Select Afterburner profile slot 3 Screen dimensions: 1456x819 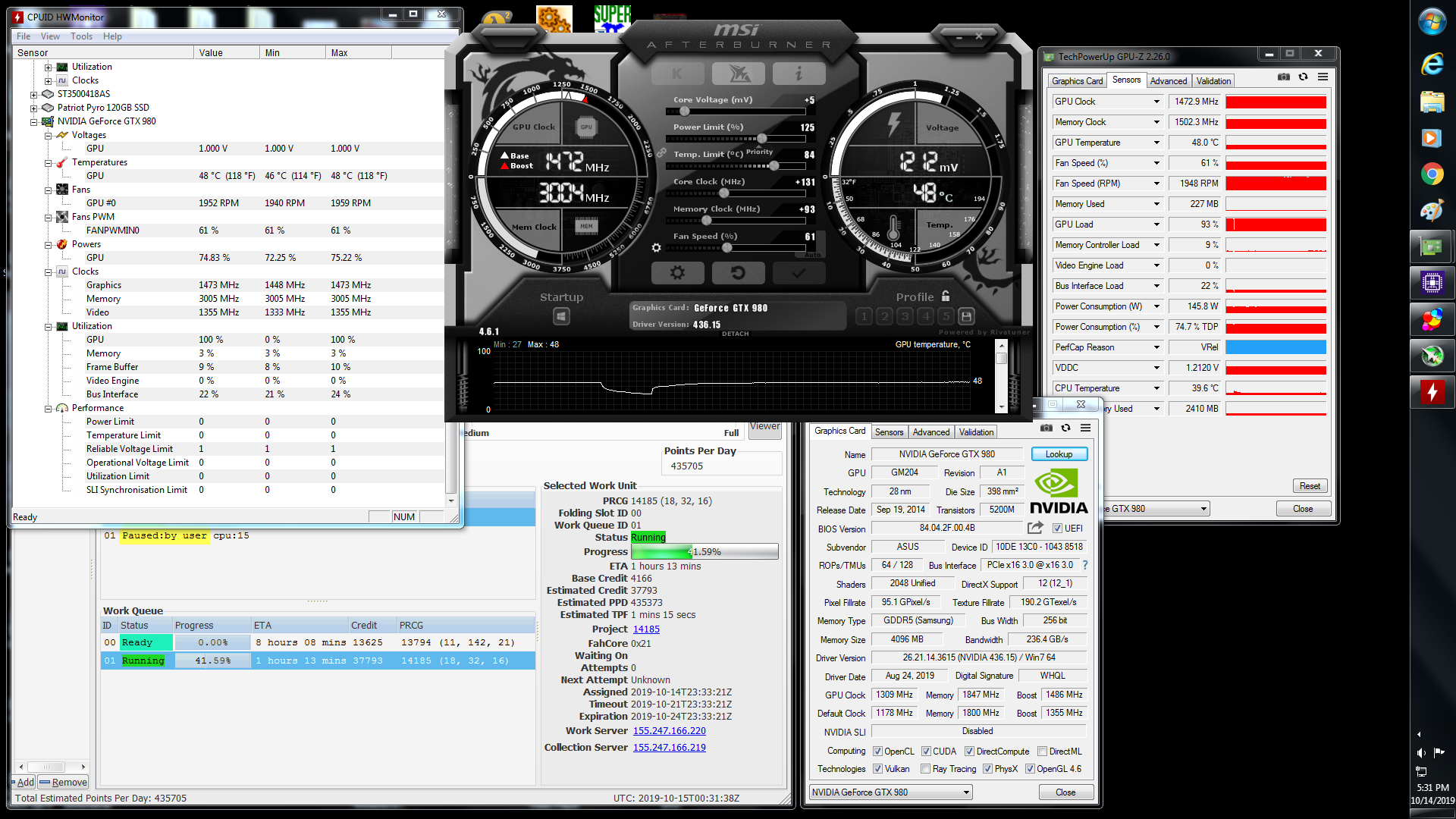click(x=905, y=316)
